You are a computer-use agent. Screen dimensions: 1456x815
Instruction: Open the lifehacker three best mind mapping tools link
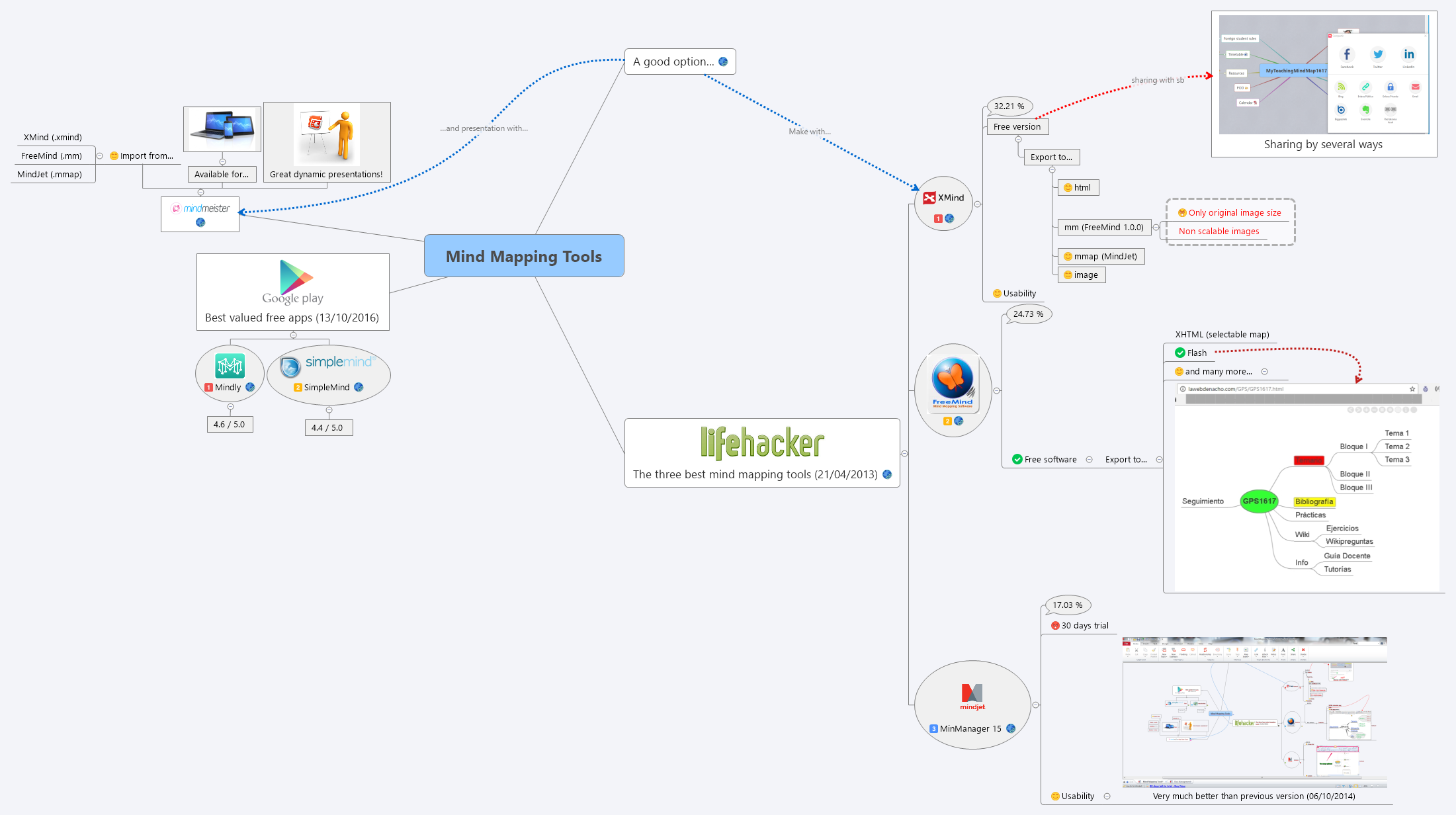tap(888, 474)
